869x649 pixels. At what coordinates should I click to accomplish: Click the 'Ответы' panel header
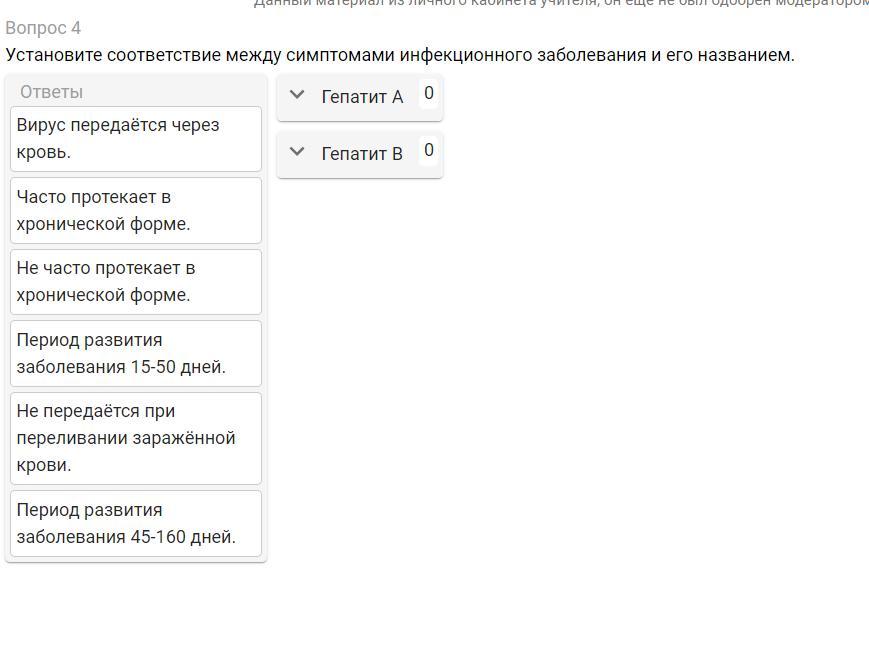(52, 92)
